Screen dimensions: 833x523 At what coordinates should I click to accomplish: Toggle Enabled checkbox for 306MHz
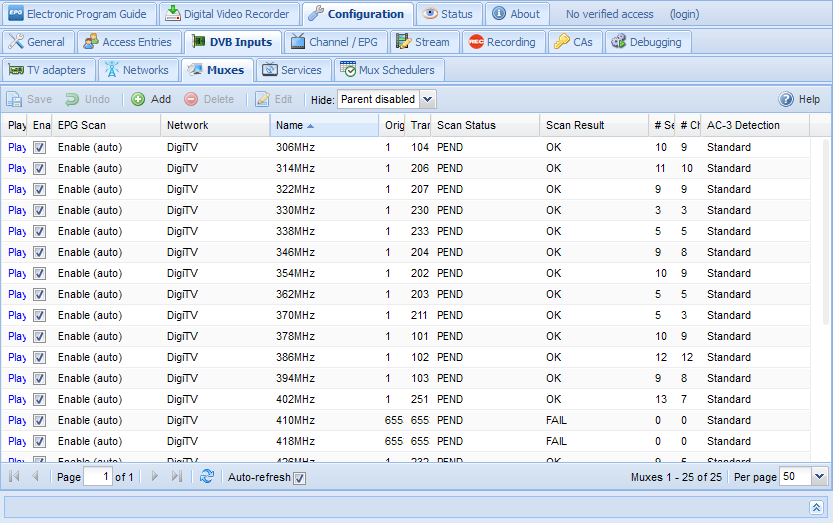39,147
